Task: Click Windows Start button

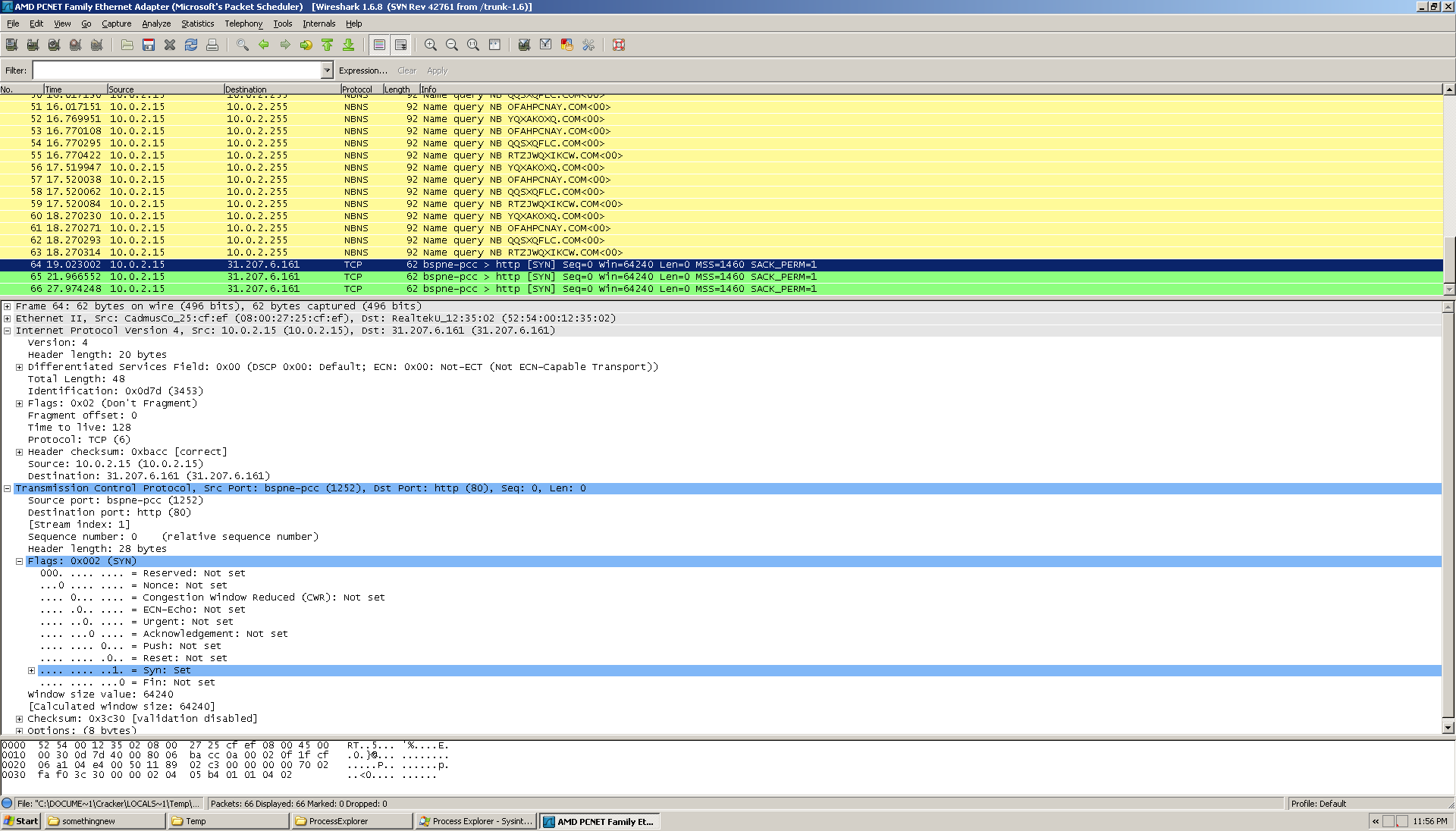Action: point(21,821)
